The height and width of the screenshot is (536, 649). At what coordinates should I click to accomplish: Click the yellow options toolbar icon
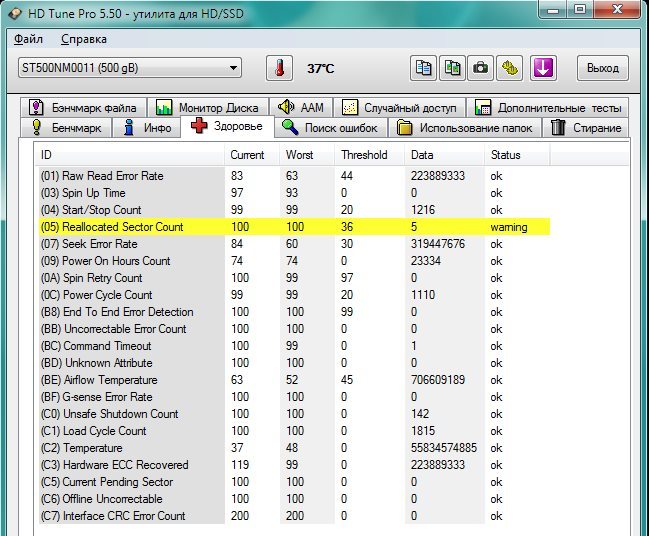click(x=510, y=68)
